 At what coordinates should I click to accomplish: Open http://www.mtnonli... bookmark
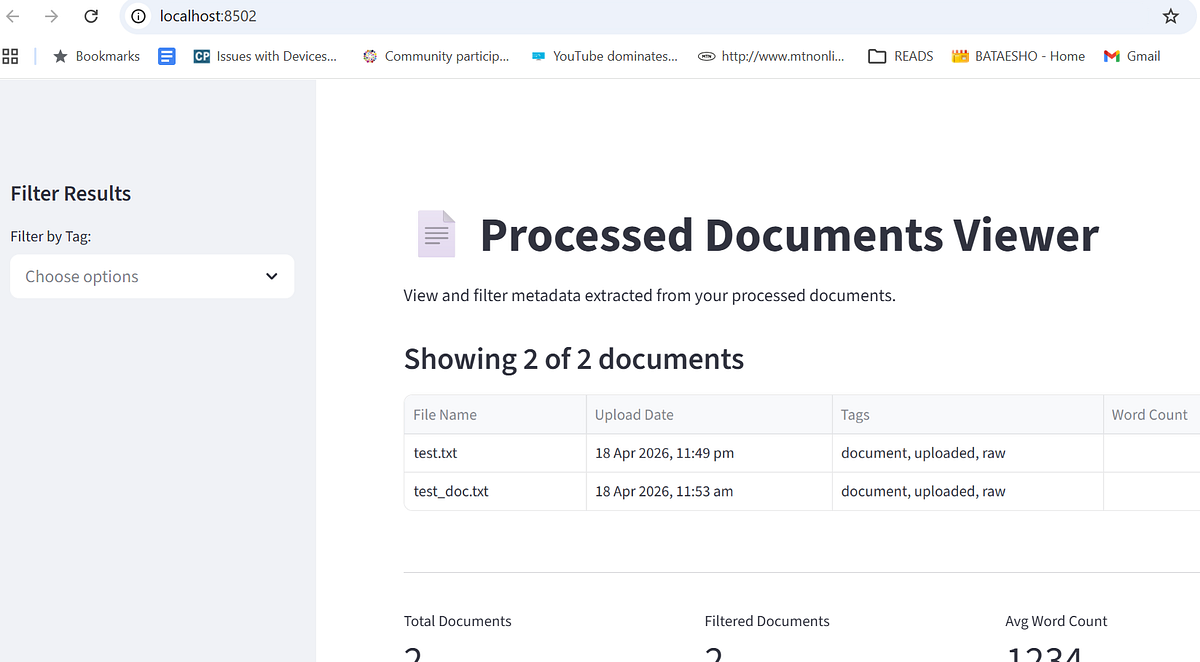coord(771,56)
